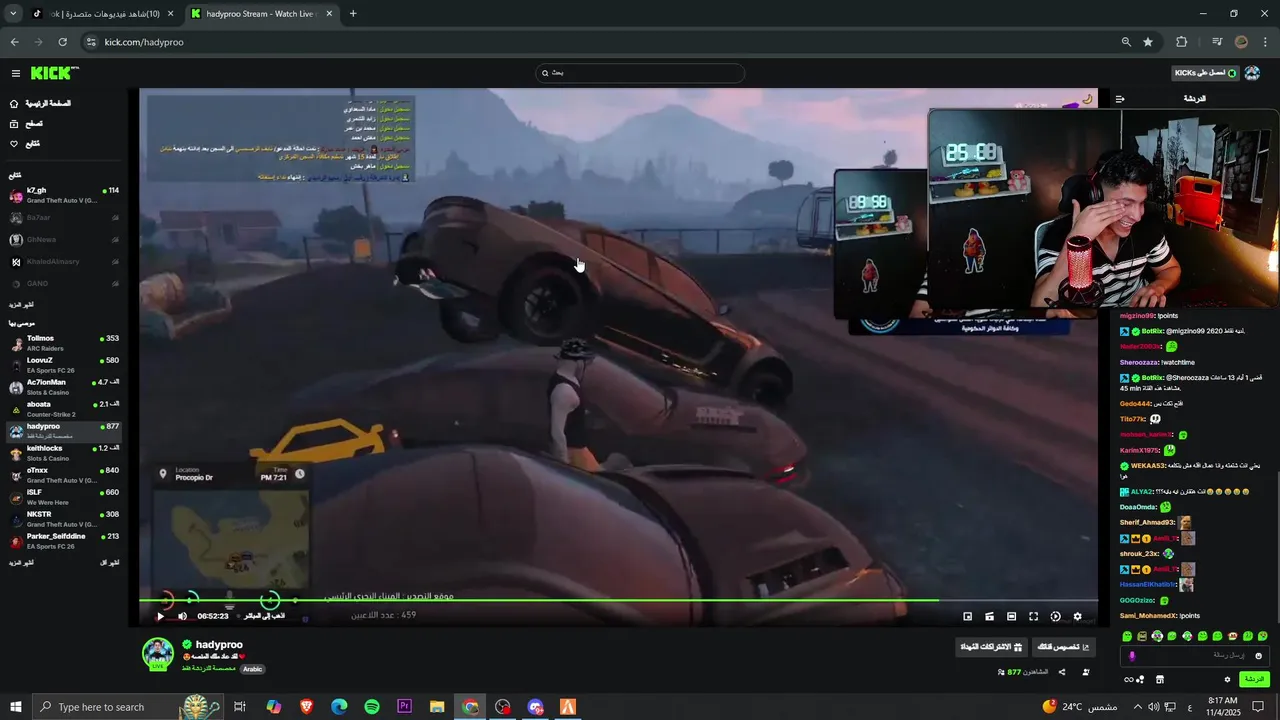Show more followed channels in sidebar
Viewport: 1280px width, 720px height.
[x=21, y=304]
